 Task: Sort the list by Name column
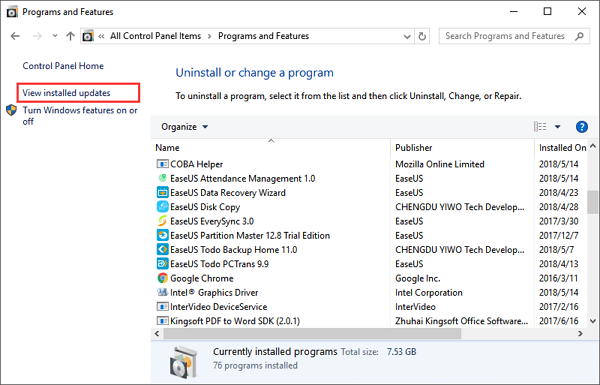click(167, 148)
